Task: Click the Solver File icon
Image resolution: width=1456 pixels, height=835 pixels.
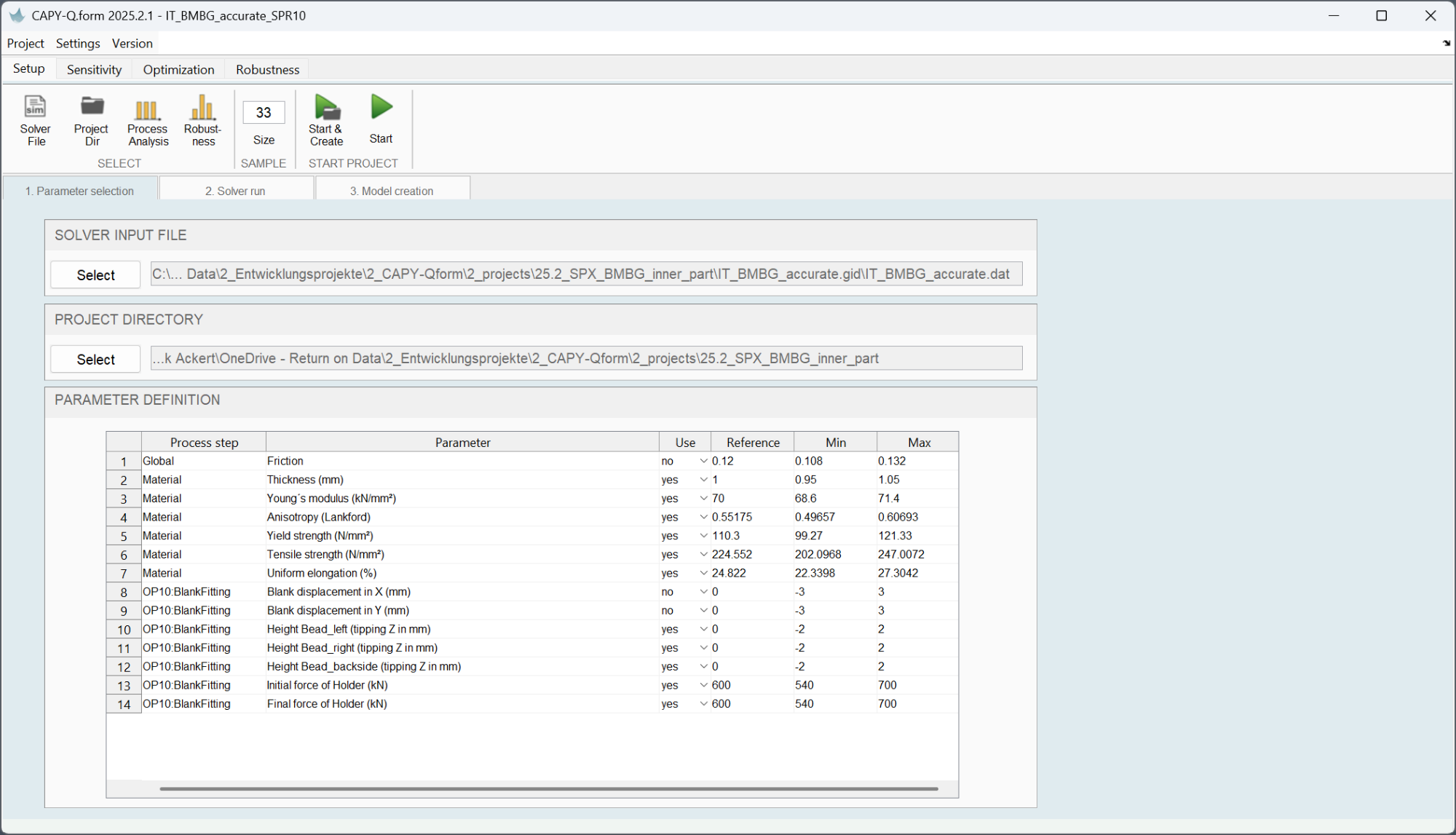Action: [x=35, y=107]
